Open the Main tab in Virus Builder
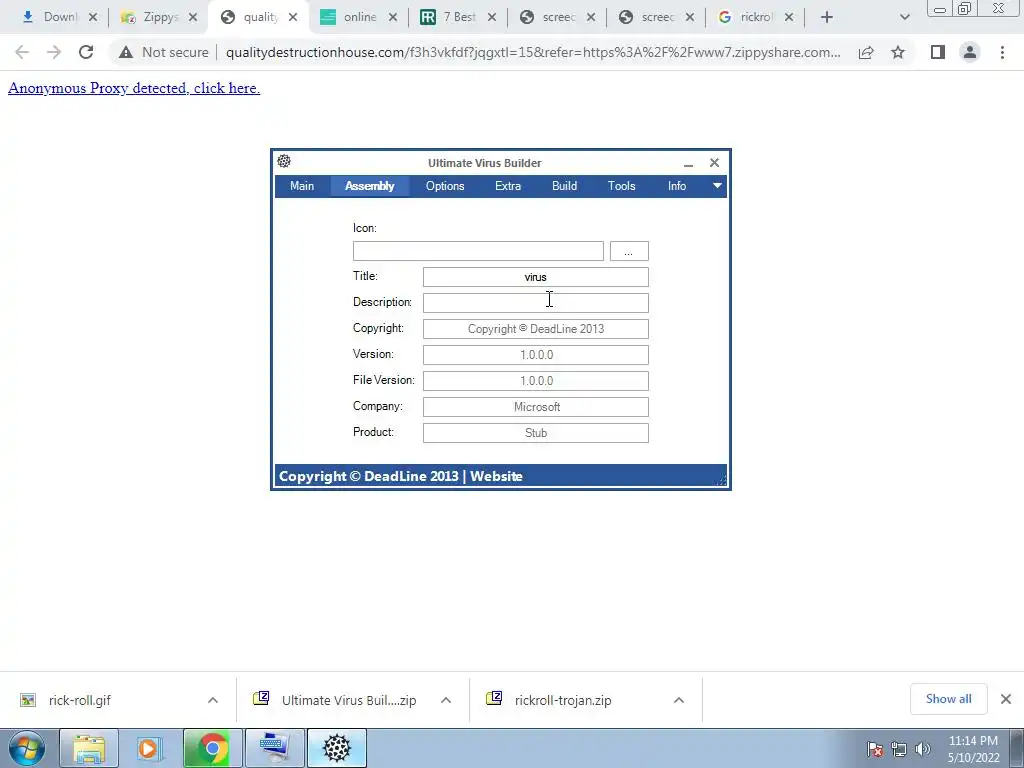The width and height of the screenshot is (1024, 768). [302, 186]
